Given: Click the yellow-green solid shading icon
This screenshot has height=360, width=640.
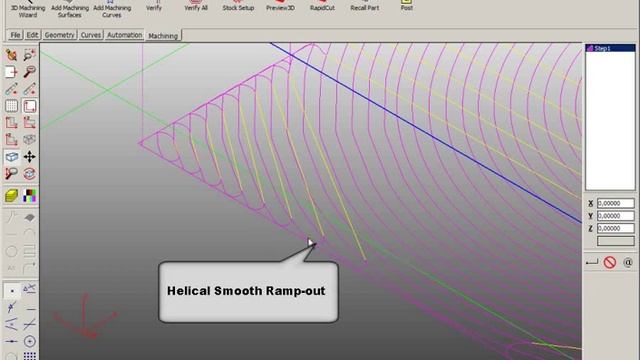Looking at the screenshot, I should coord(11,196).
